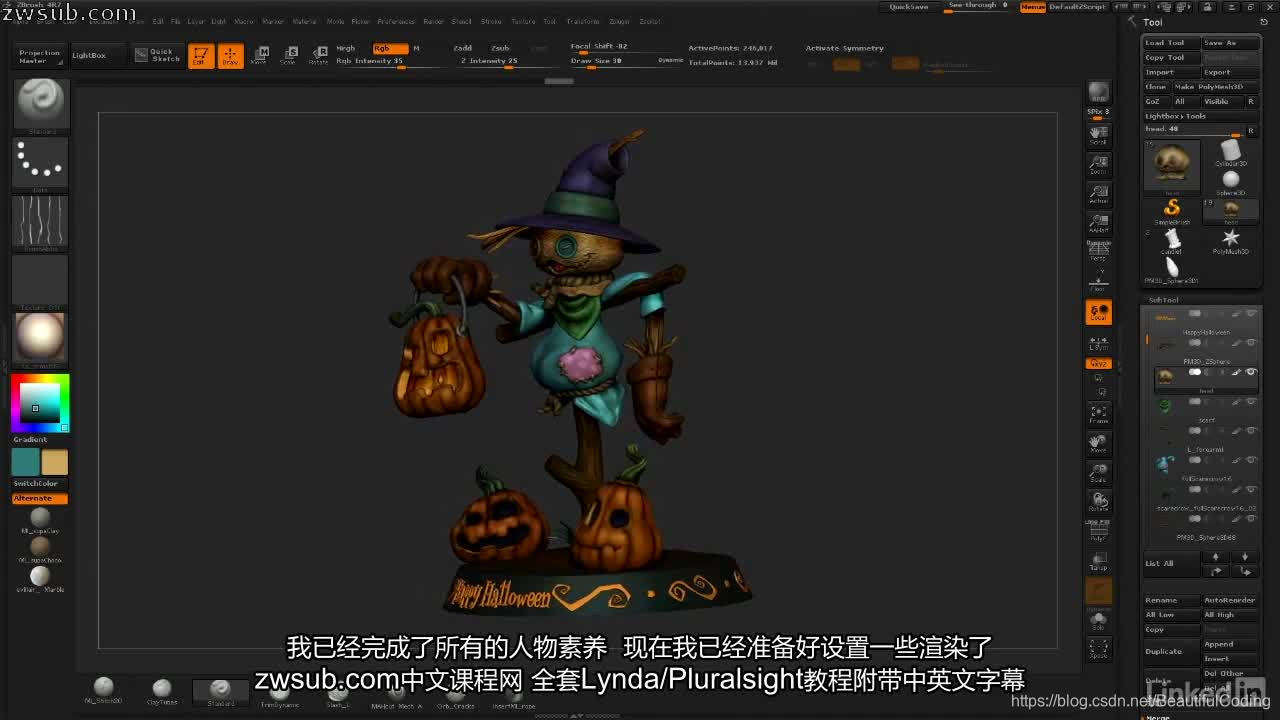The width and height of the screenshot is (1280, 720).
Task: Open the large current tool thumbnail
Action: pyautogui.click(x=1171, y=166)
